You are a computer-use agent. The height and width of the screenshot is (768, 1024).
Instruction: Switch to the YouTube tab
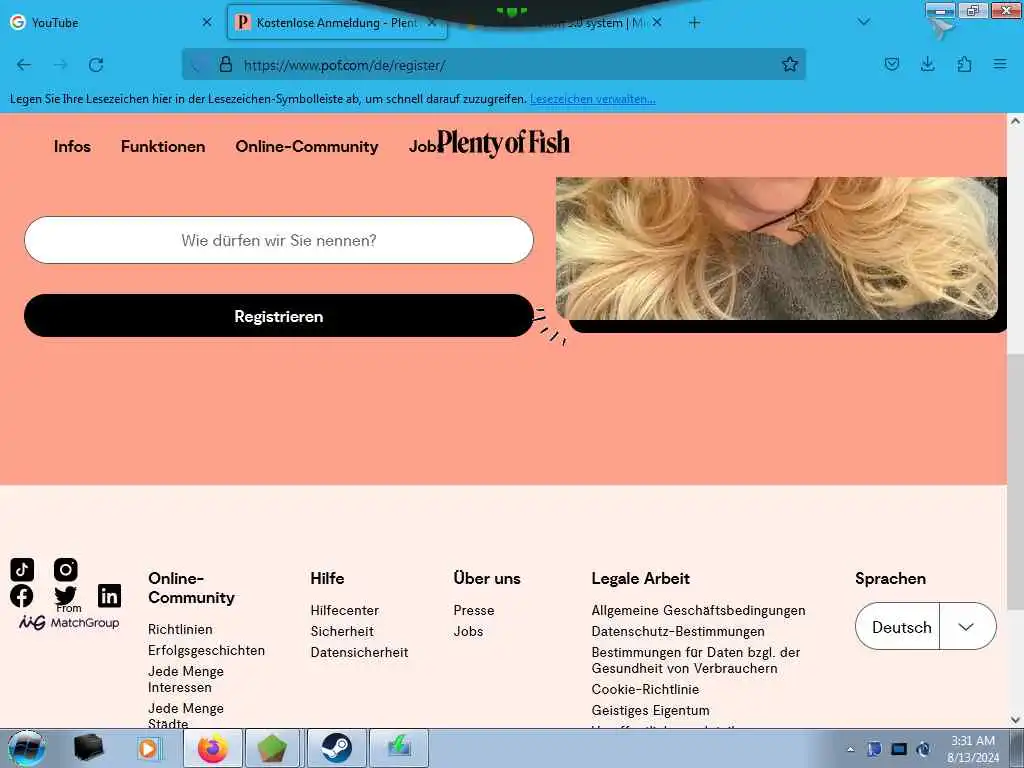pyautogui.click(x=111, y=23)
